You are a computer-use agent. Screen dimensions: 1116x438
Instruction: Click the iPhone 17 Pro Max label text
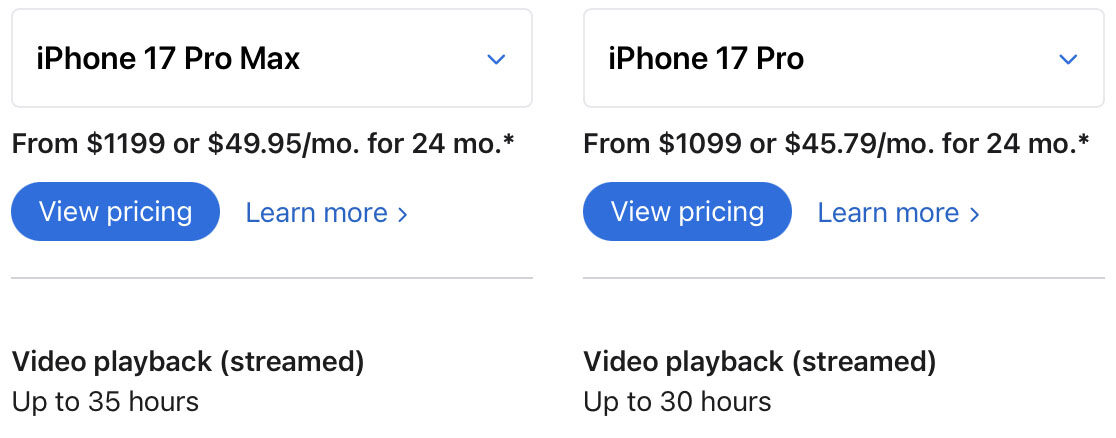[168, 58]
